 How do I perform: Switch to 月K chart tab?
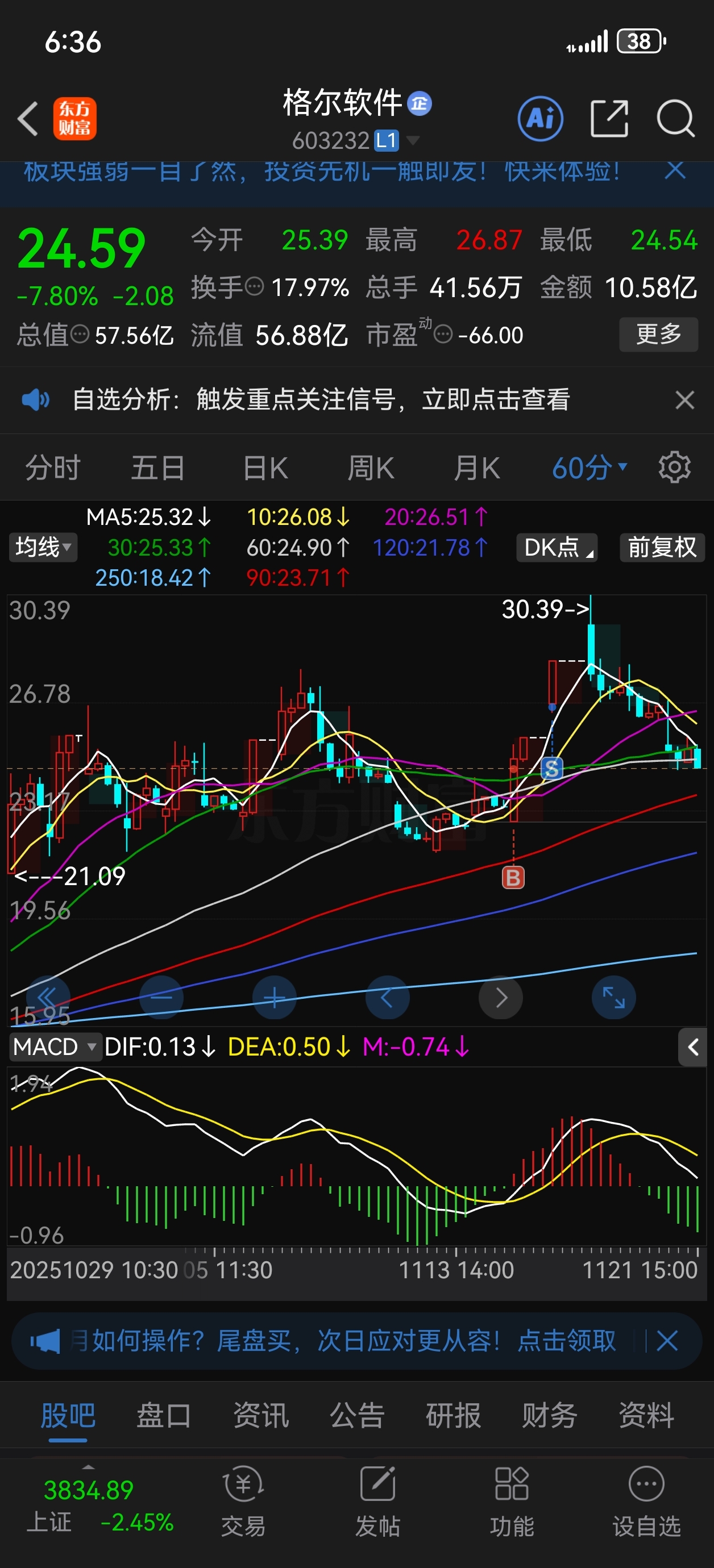point(476,468)
